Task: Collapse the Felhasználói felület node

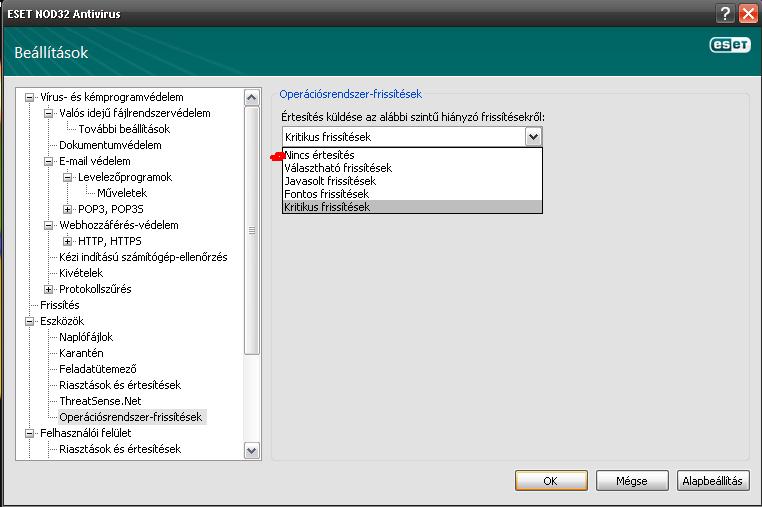Action: pyautogui.click(x=29, y=433)
